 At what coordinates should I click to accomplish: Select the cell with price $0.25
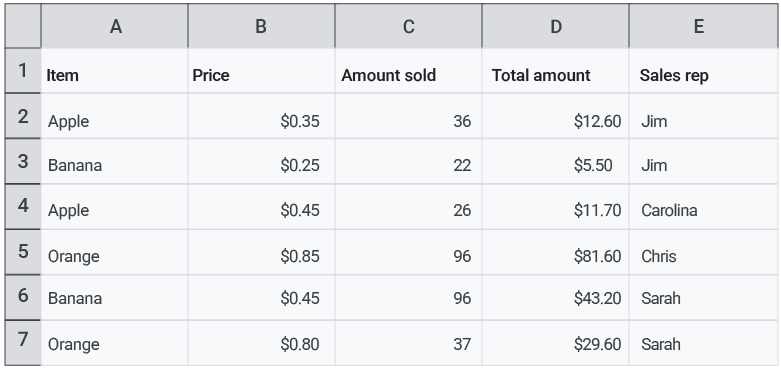pyautogui.click(x=261, y=161)
